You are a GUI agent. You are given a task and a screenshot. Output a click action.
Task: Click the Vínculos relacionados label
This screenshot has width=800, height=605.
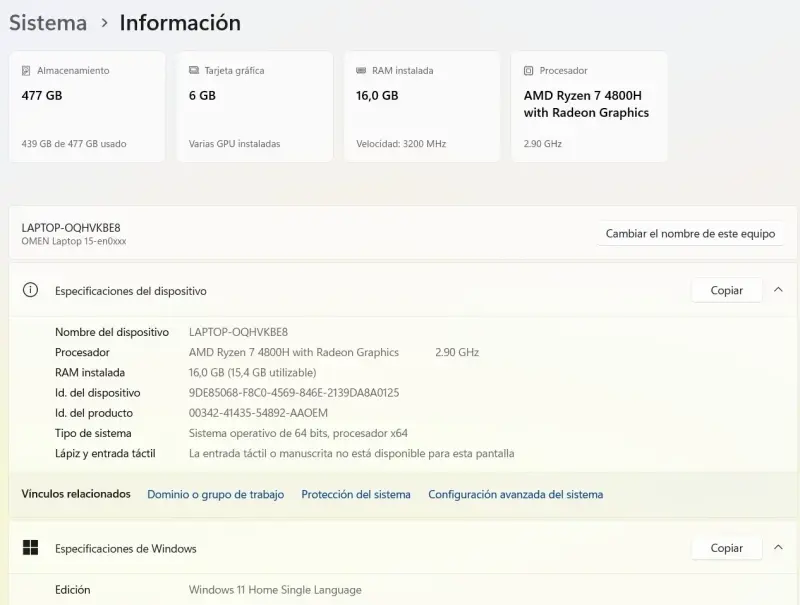tap(76, 494)
